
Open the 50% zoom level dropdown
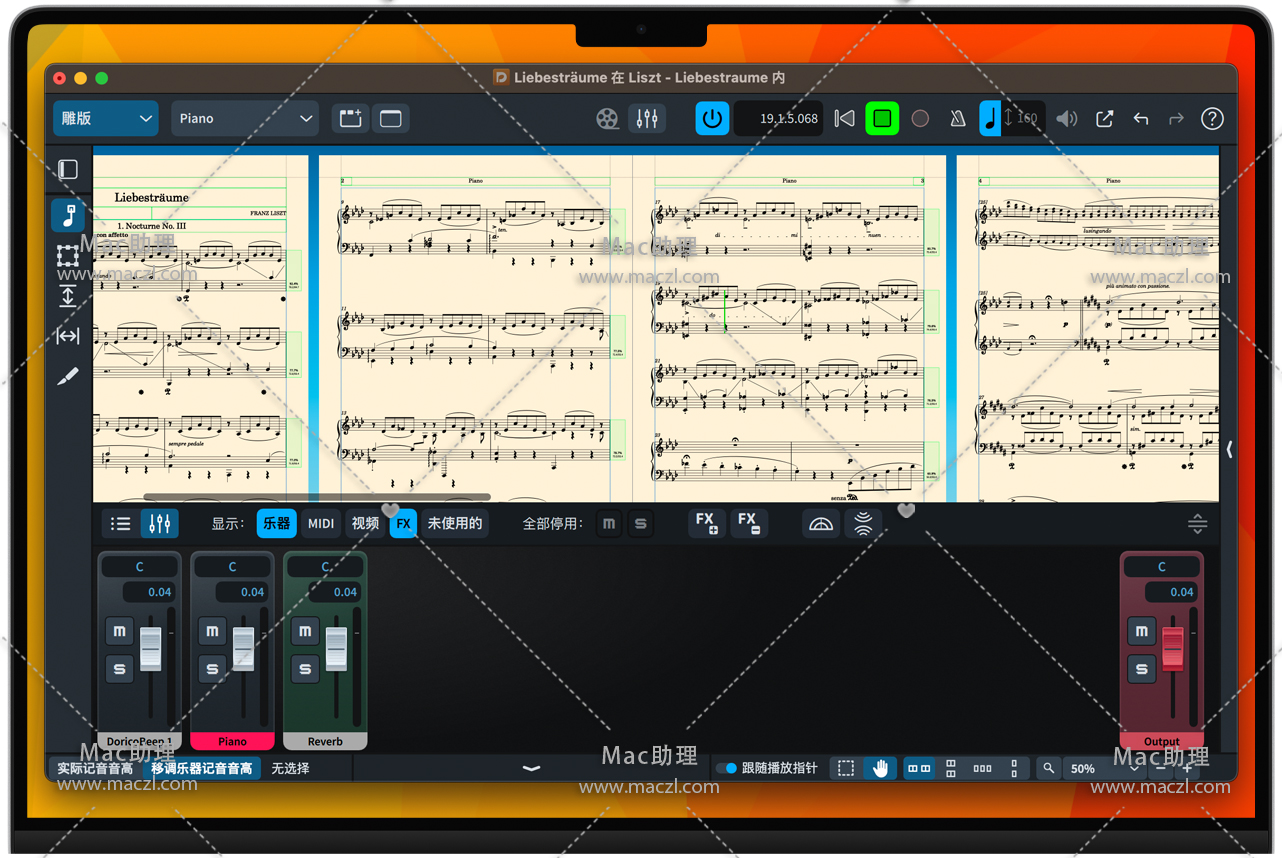coord(1100,768)
